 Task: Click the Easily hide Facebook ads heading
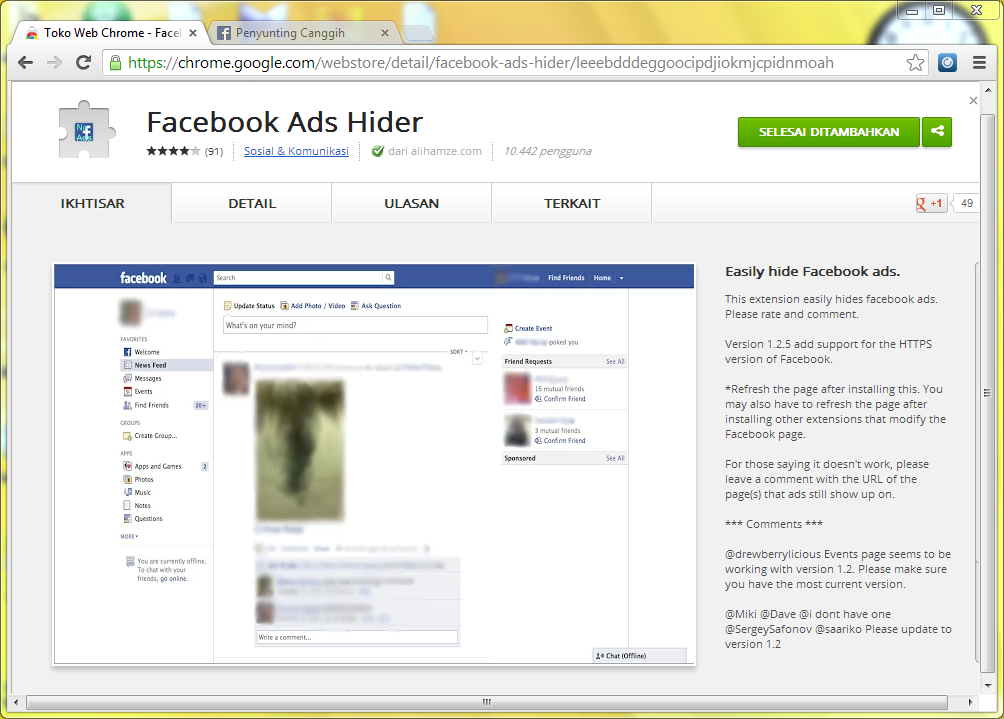[813, 271]
